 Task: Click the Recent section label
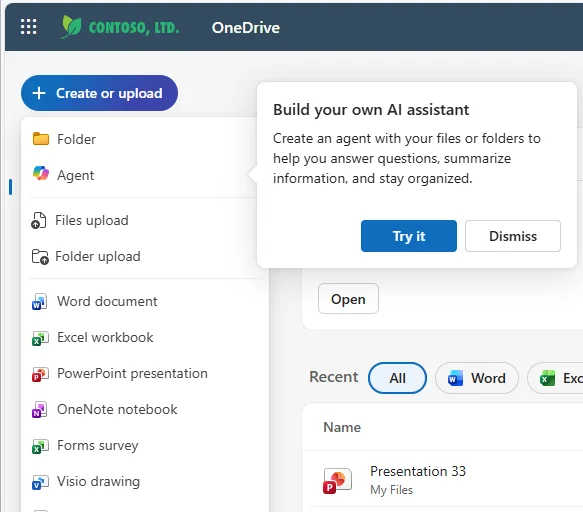point(334,377)
